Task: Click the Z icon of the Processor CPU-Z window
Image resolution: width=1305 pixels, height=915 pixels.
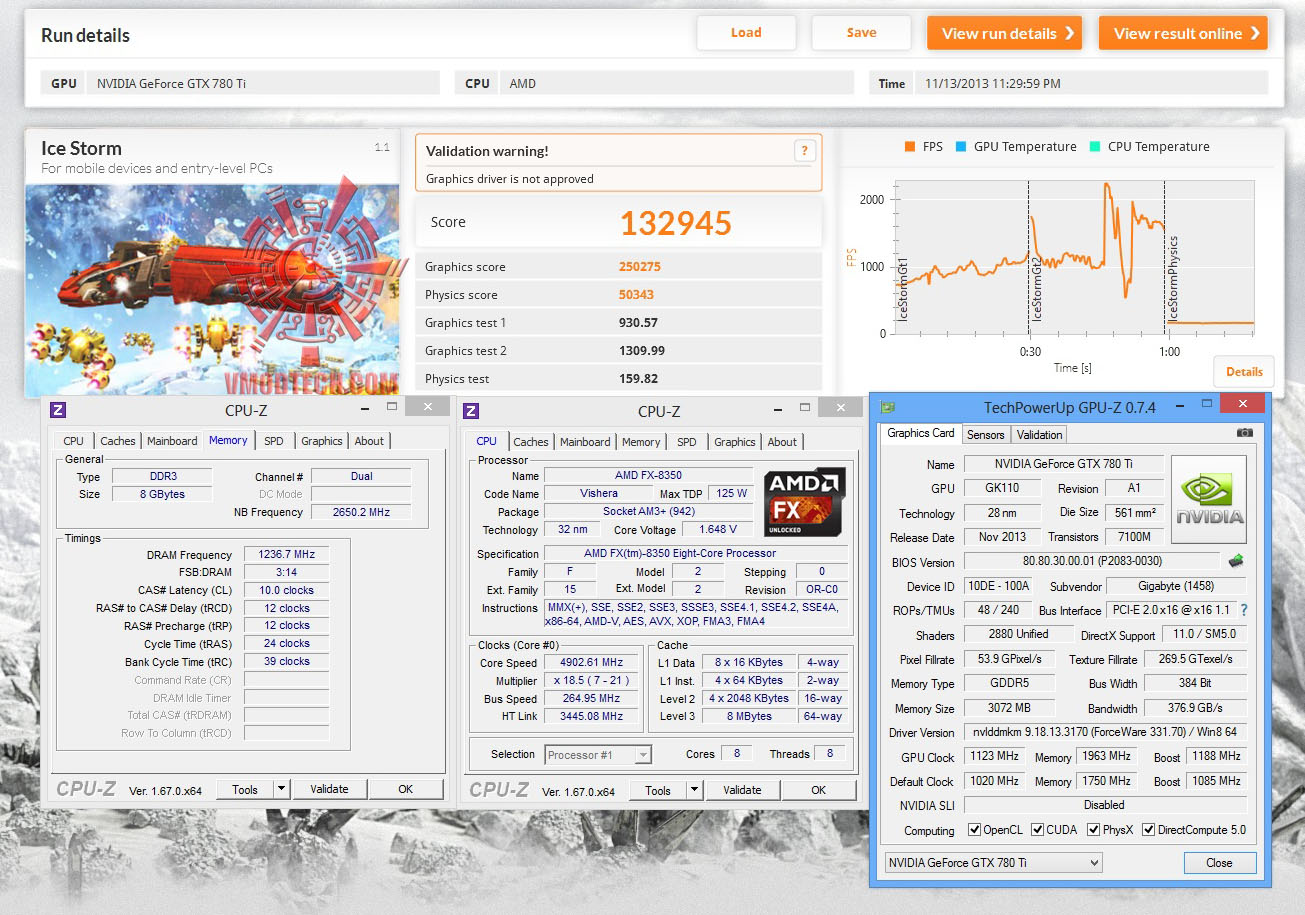Action: (472, 410)
